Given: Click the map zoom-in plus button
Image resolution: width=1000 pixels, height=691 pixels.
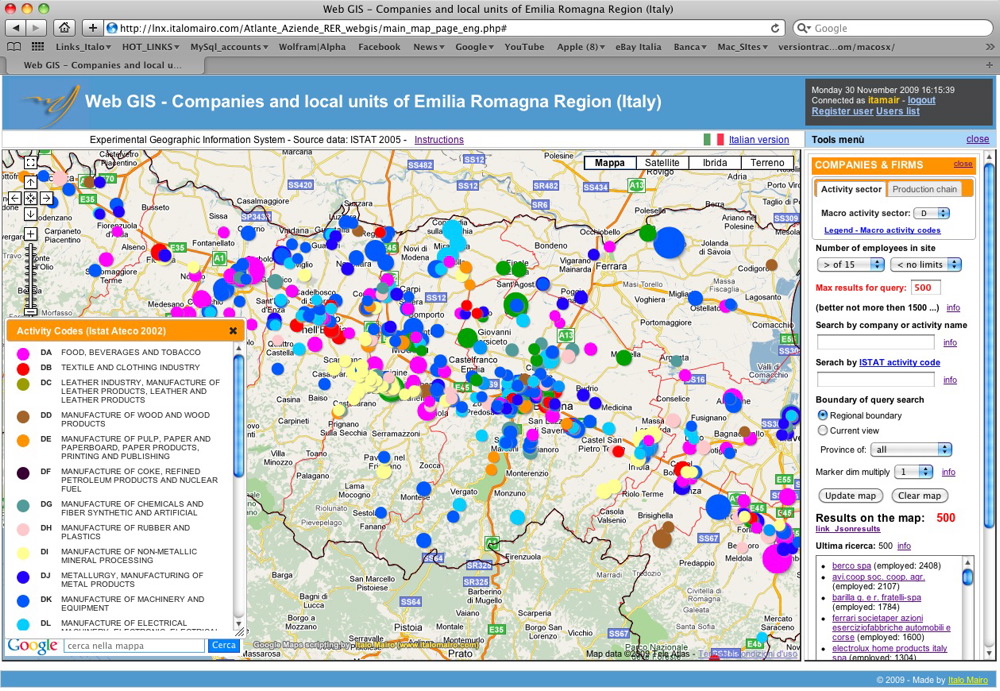Looking at the screenshot, I should [31, 234].
